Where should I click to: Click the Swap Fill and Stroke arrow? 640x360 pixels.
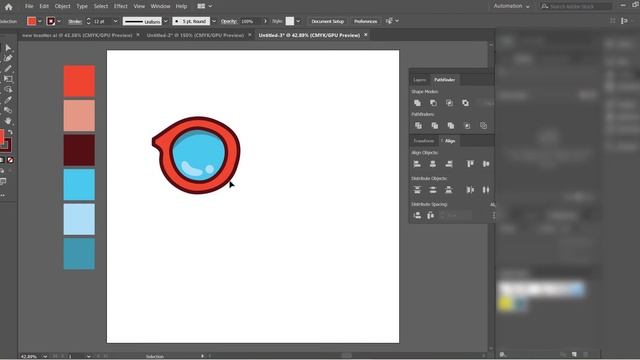point(10,132)
